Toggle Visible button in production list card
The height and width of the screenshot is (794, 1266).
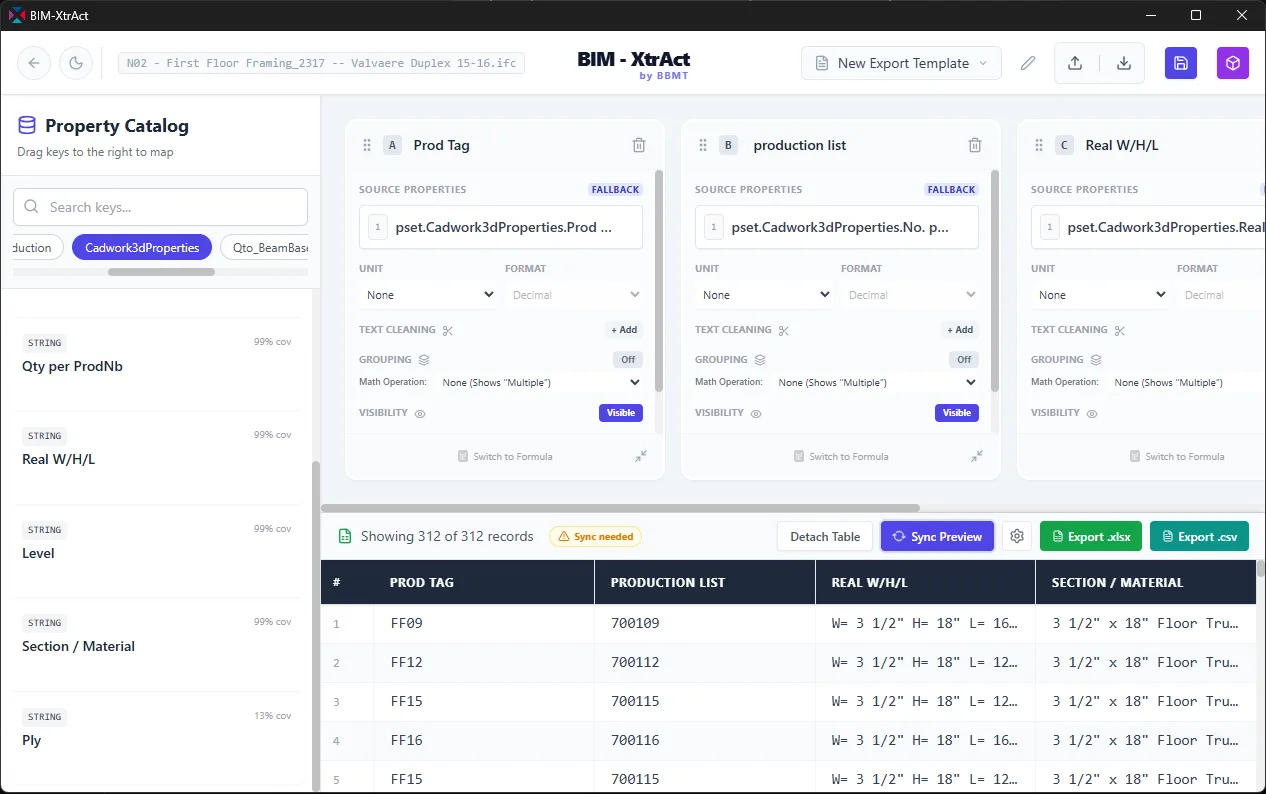click(x=957, y=412)
